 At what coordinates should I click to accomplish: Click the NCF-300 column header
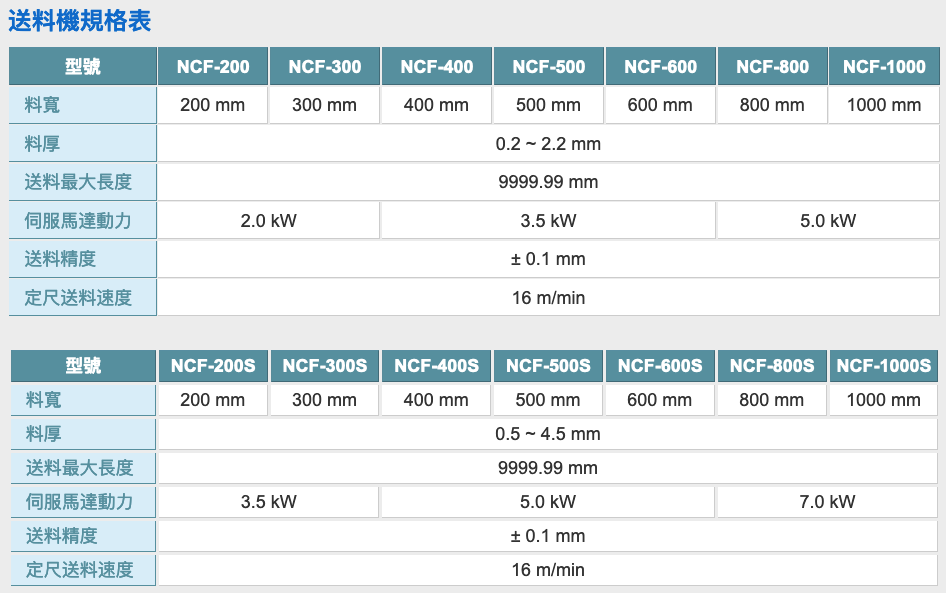[325, 67]
